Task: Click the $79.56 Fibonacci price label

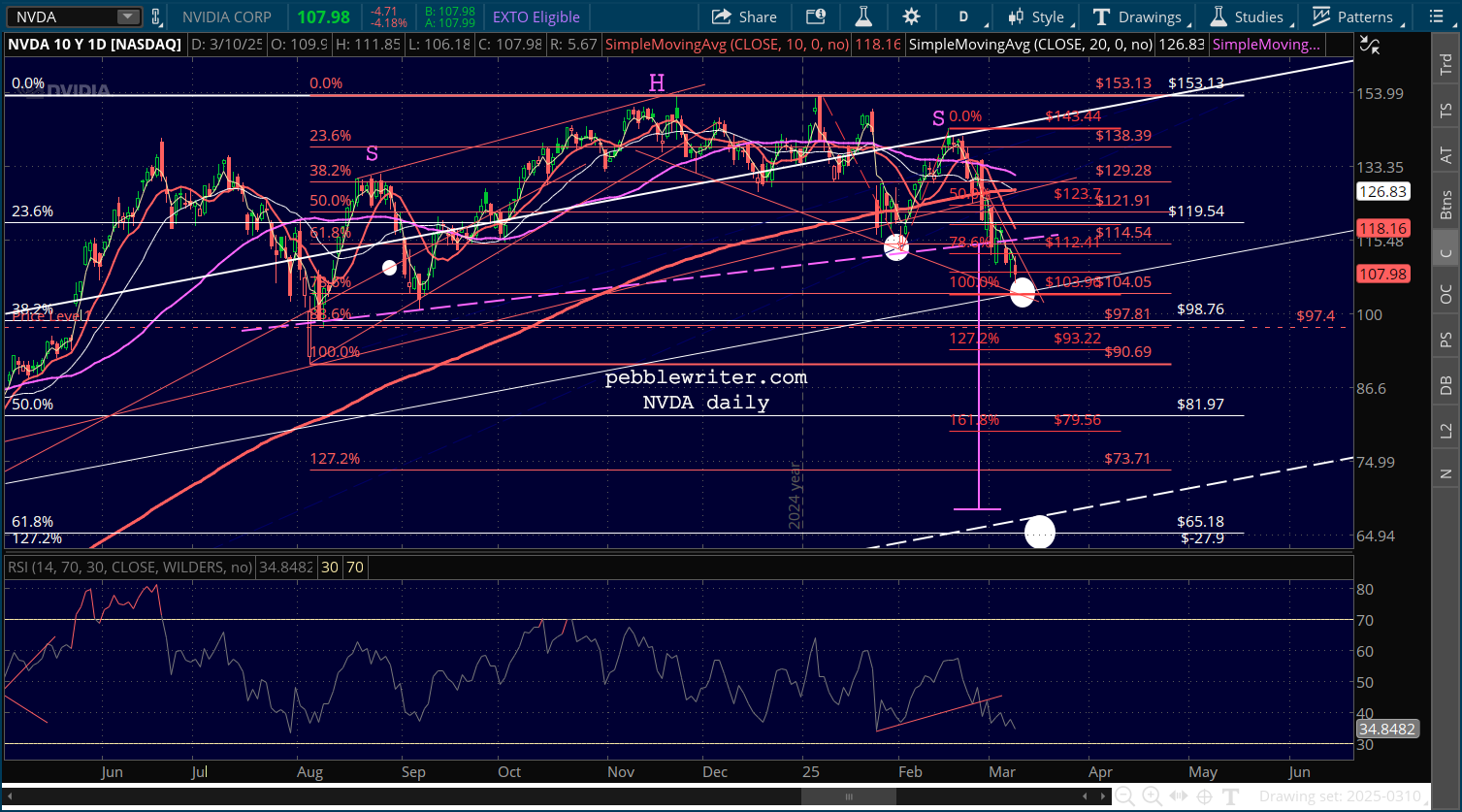Action: (1077, 420)
